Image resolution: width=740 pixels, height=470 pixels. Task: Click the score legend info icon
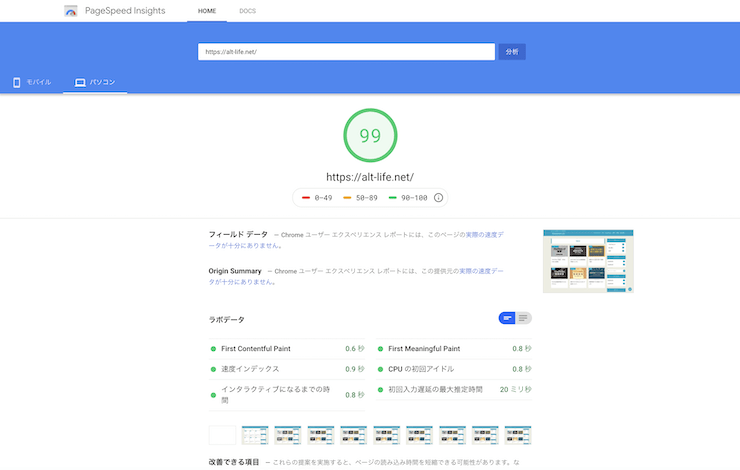[438, 198]
